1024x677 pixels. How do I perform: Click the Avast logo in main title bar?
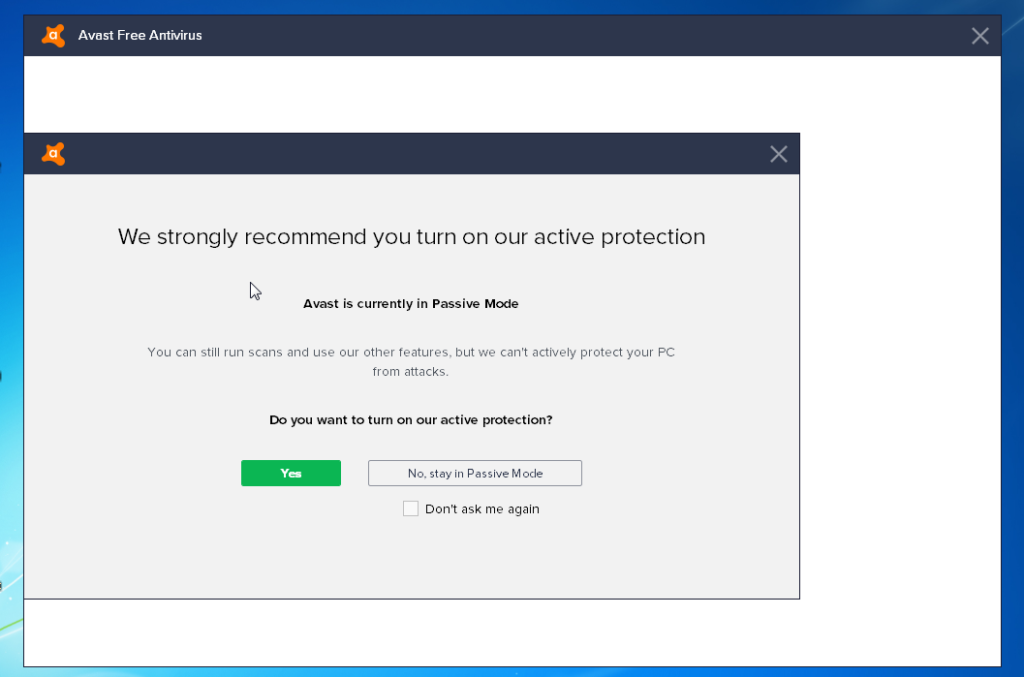pos(54,35)
